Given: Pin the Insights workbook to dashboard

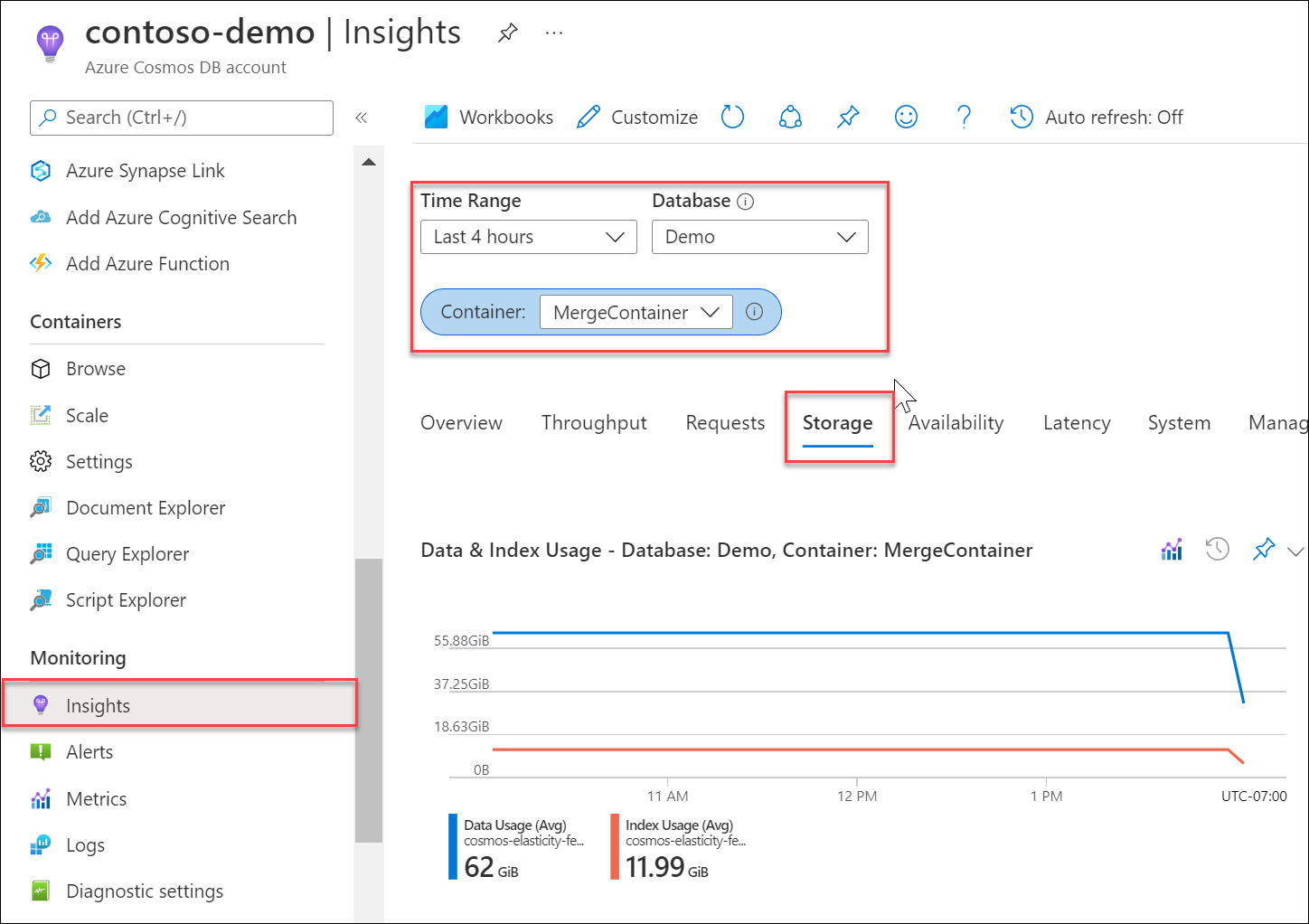Looking at the screenshot, I should tap(847, 117).
